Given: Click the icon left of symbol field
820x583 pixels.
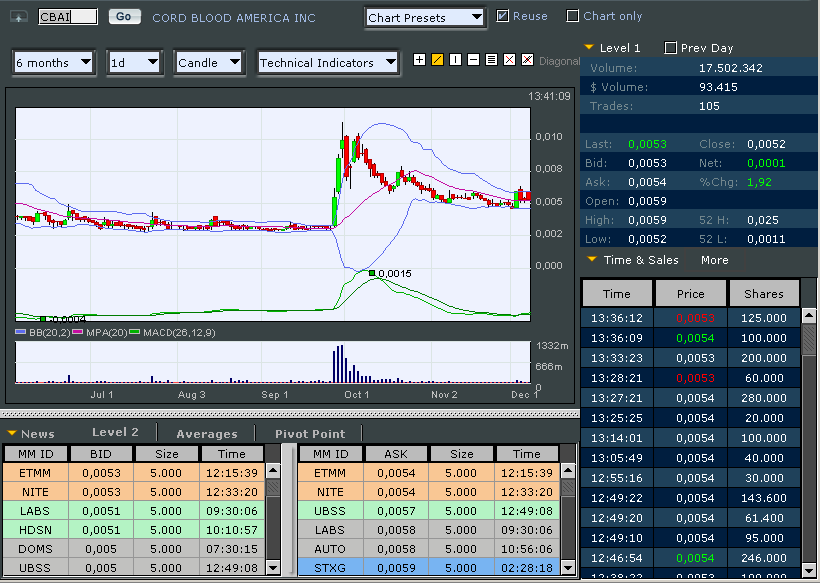Looking at the screenshot, I should pyautogui.click(x=18, y=17).
